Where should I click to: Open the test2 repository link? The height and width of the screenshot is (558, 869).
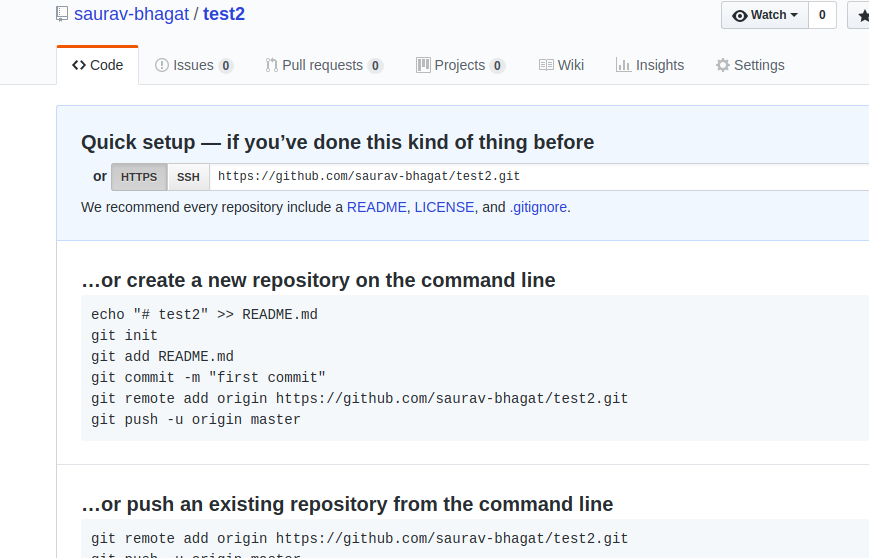[x=224, y=14]
